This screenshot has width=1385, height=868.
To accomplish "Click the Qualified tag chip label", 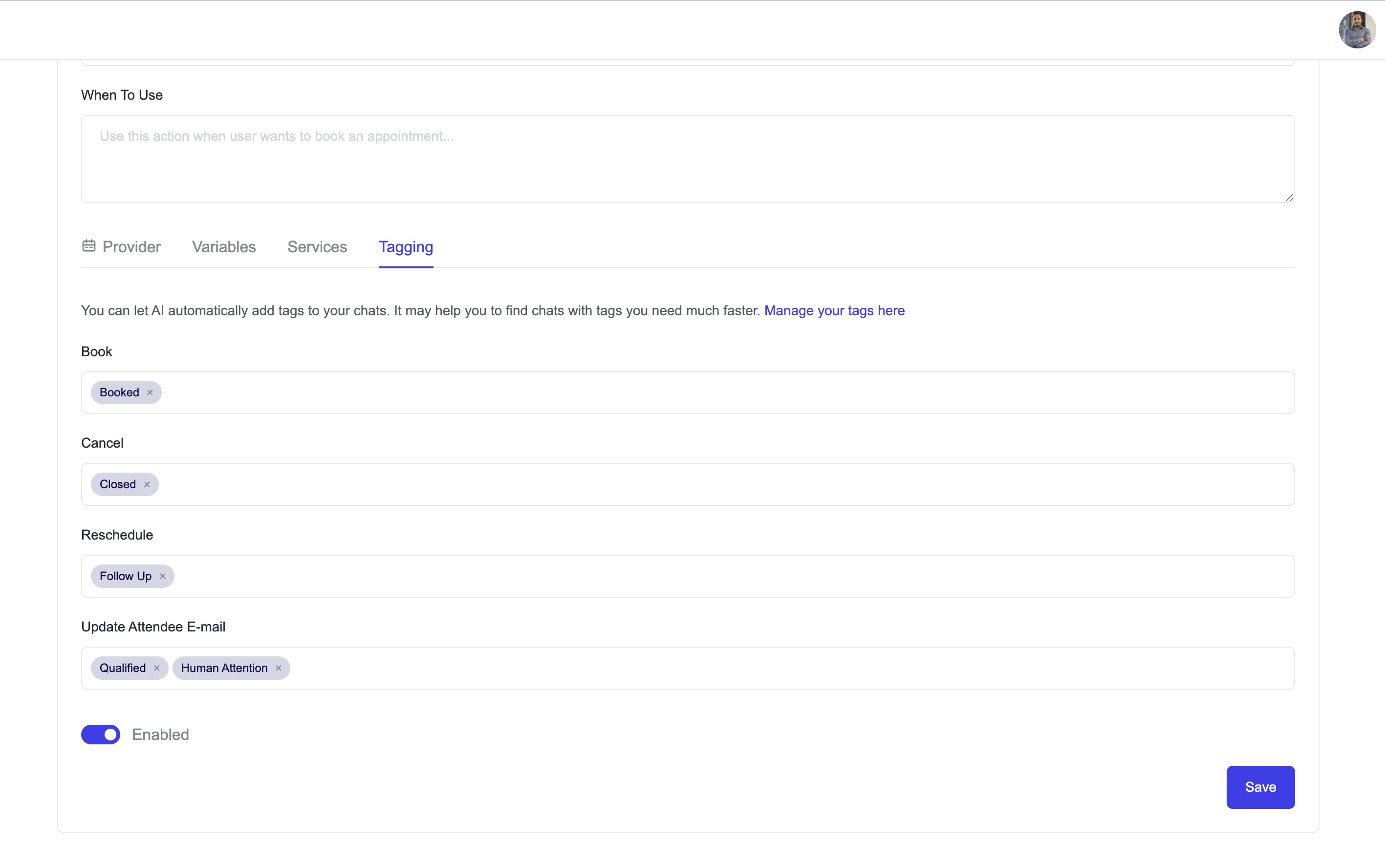I will coord(123,668).
